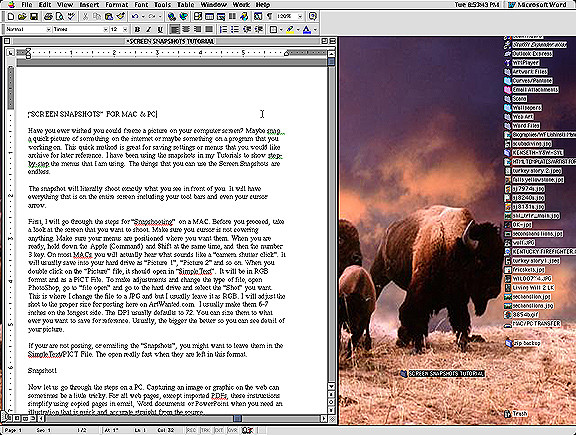576x435 pixels.
Task: Toggle OVR overtype mode in status bar
Action: coord(232,430)
